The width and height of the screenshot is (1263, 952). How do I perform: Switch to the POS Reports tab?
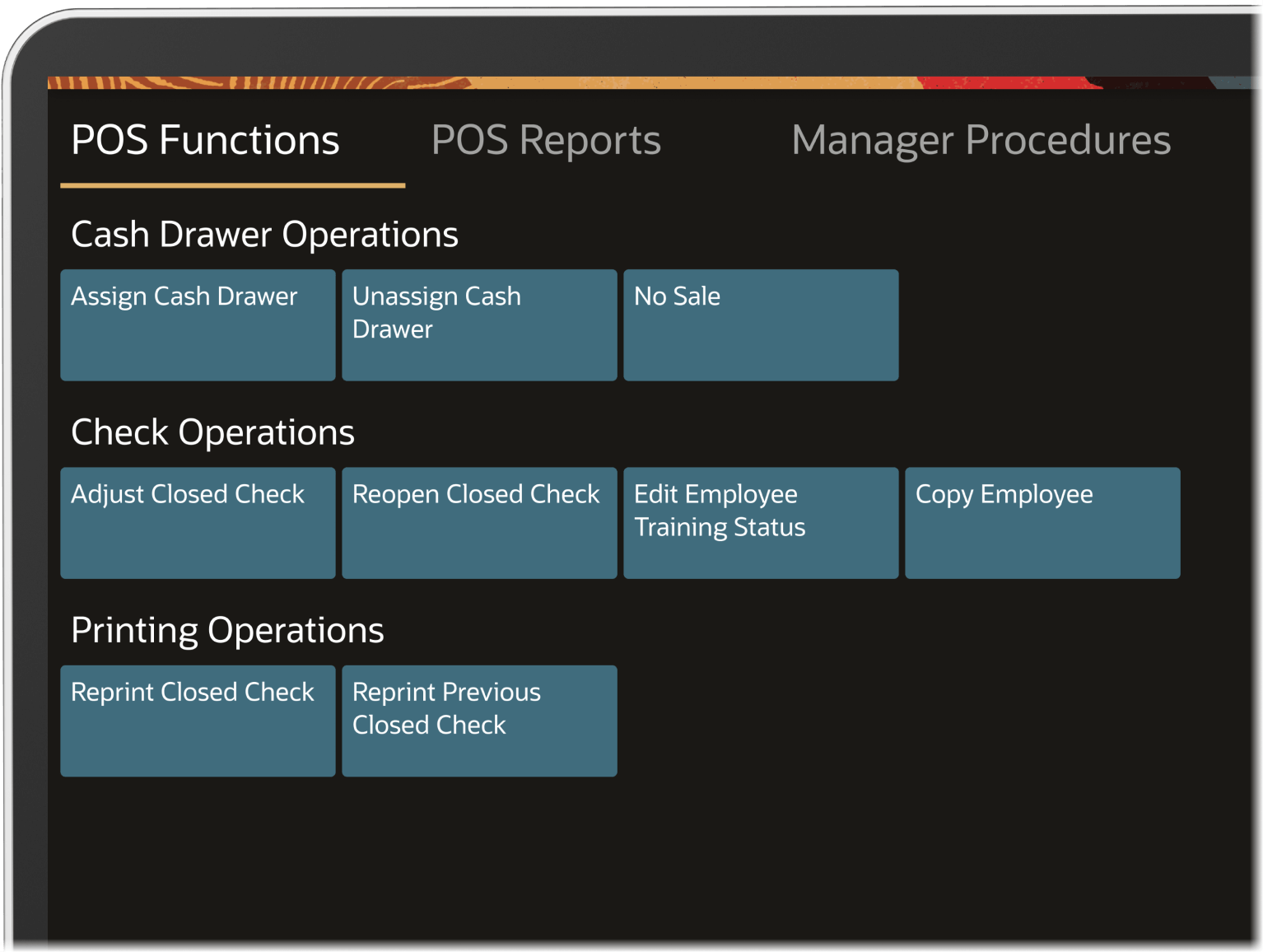(546, 140)
